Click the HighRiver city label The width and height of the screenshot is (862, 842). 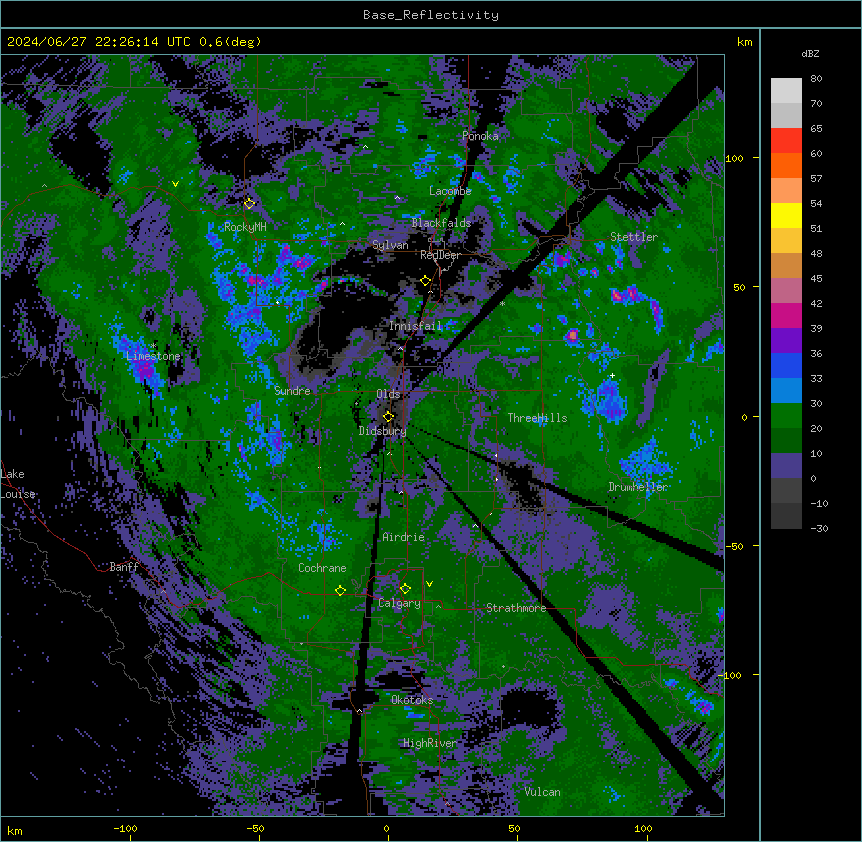pos(430,743)
